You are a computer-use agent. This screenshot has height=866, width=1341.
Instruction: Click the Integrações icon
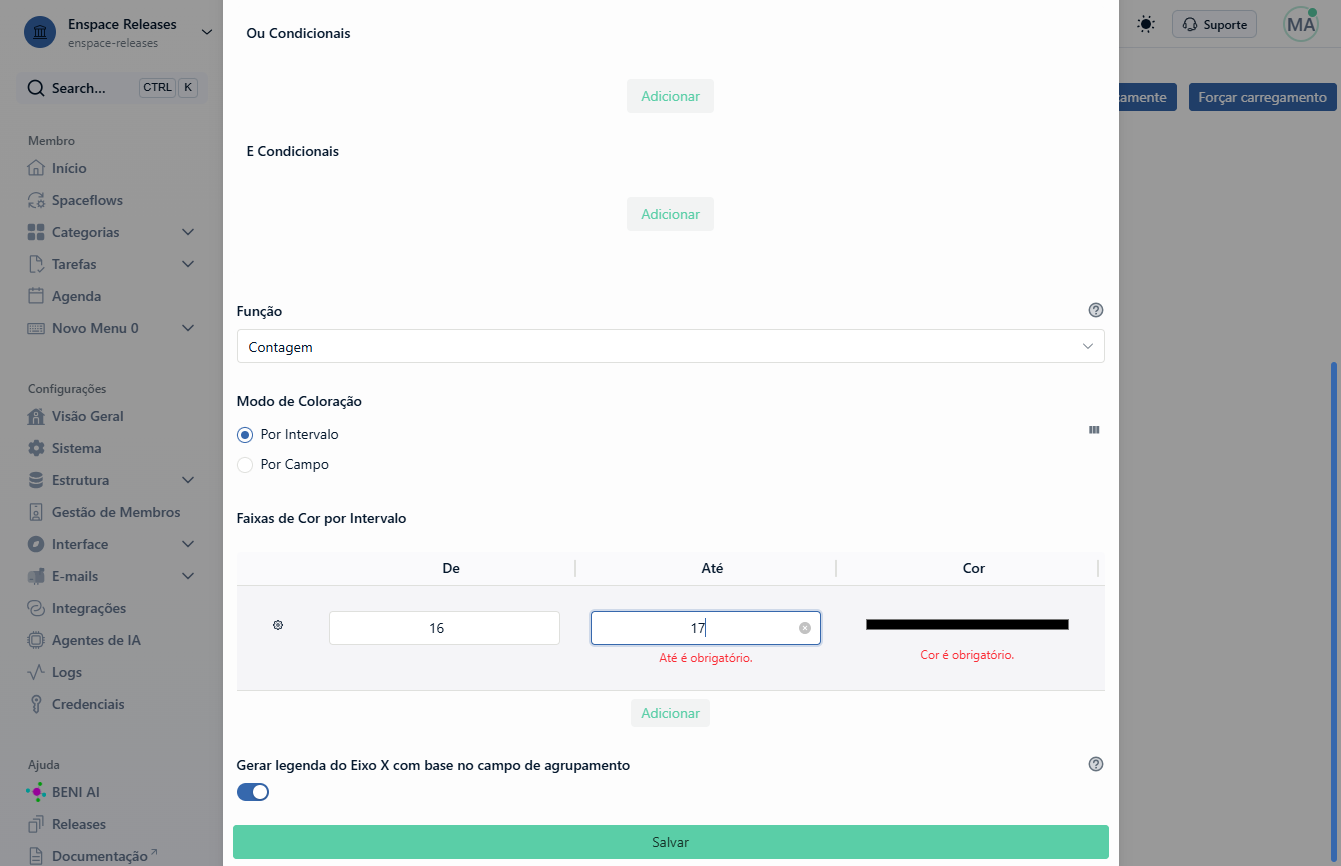tap(36, 608)
